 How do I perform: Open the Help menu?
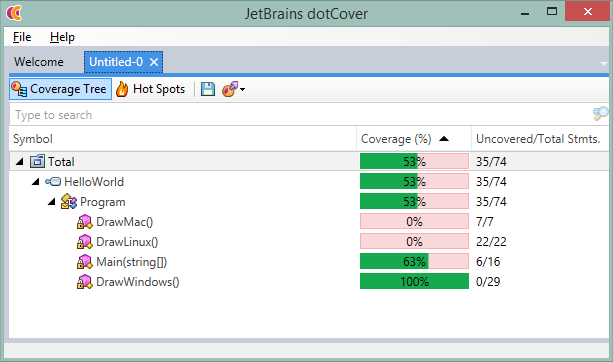(x=62, y=37)
